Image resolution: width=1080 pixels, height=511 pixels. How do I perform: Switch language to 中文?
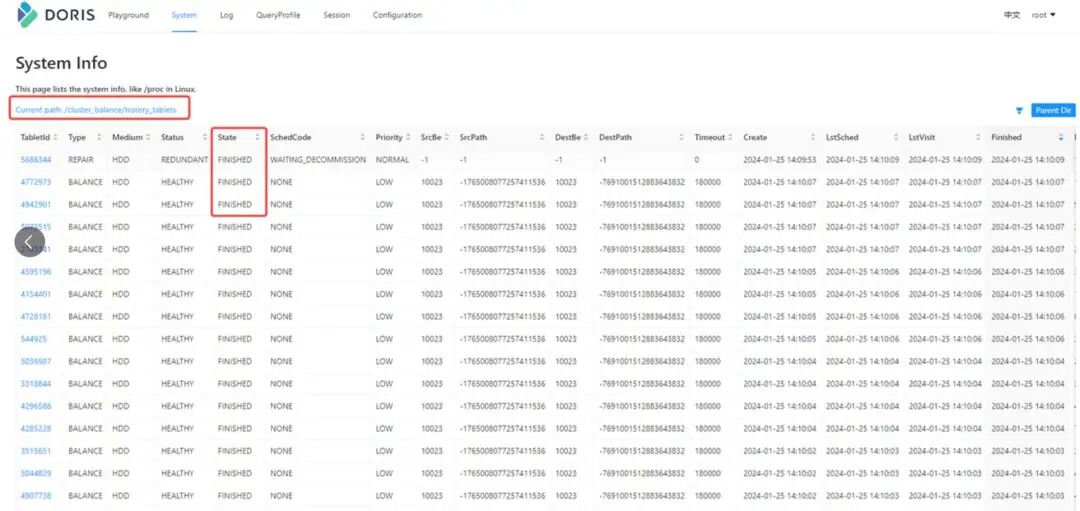1012,15
